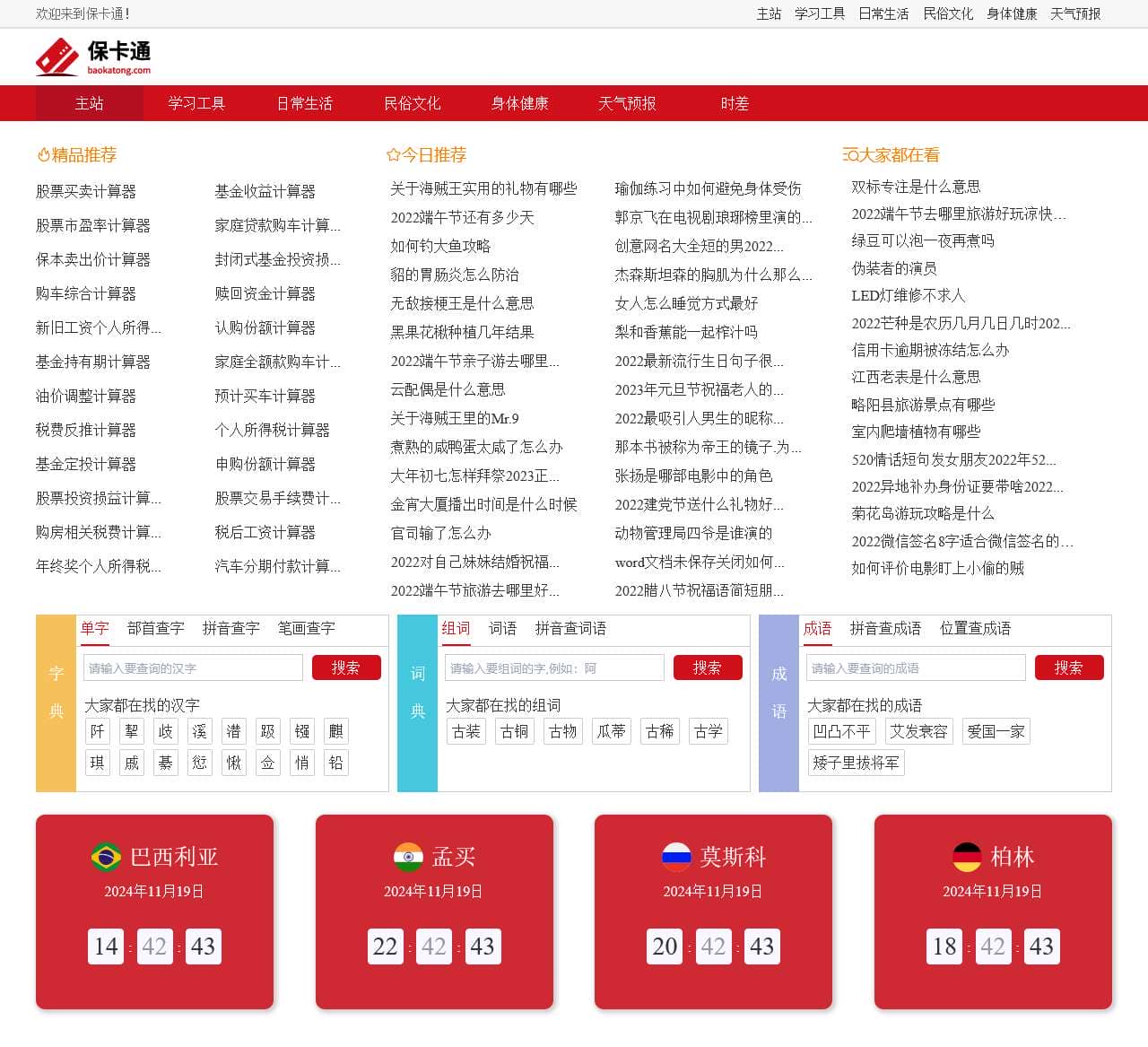Click the 保卡通 logo
This screenshot has height=1047, width=1148.
pyautogui.click(x=94, y=57)
